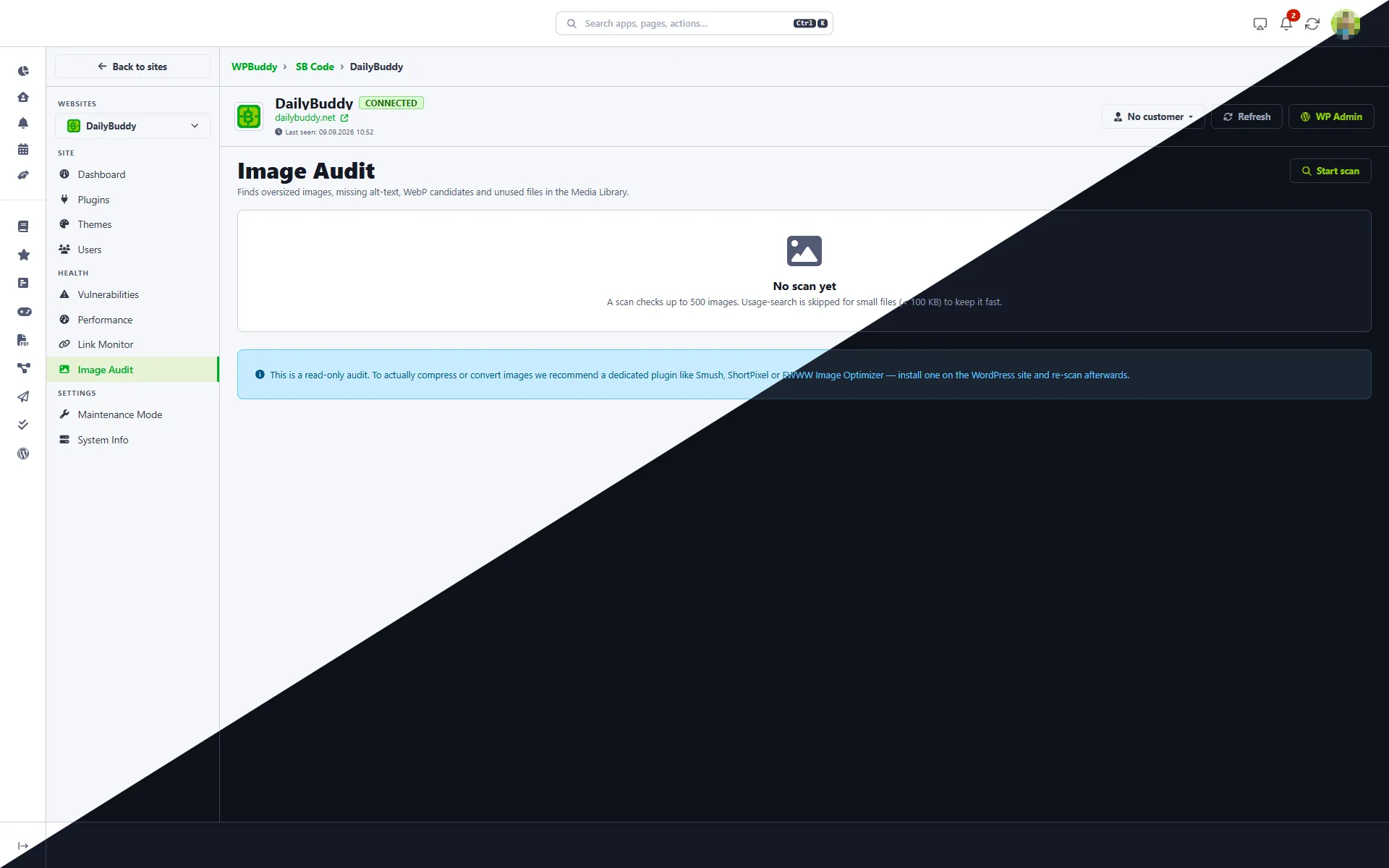The width and height of the screenshot is (1389, 868).
Task: Click the home user icon in left rail
Action: [x=23, y=97]
